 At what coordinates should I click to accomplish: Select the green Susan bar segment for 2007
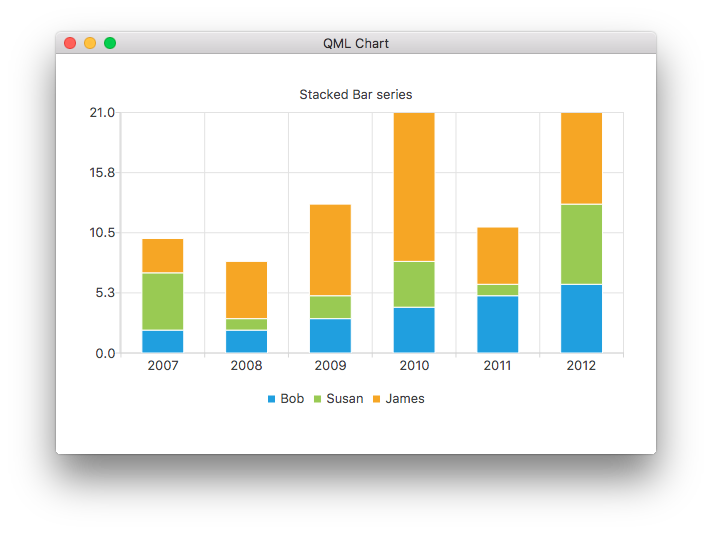point(162,301)
